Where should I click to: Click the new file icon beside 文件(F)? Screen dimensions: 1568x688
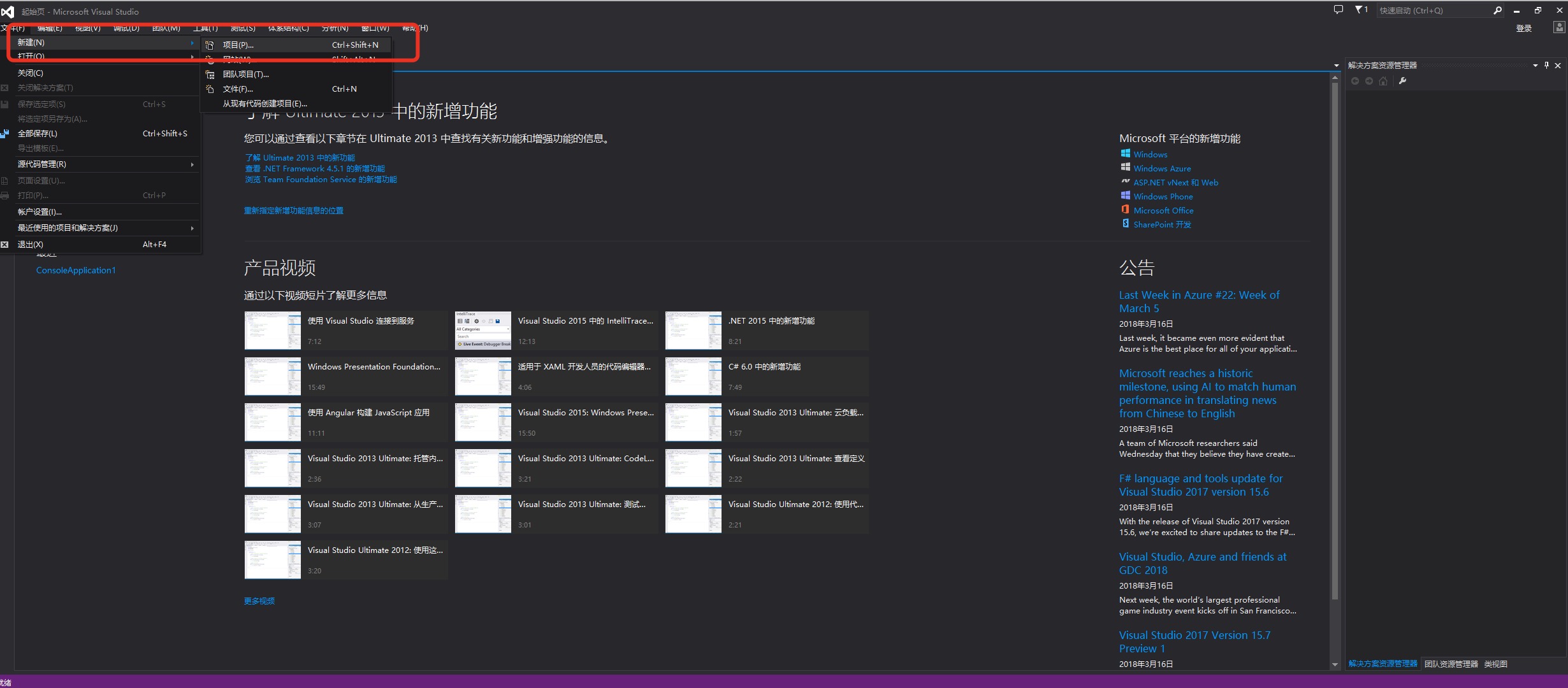[x=210, y=89]
